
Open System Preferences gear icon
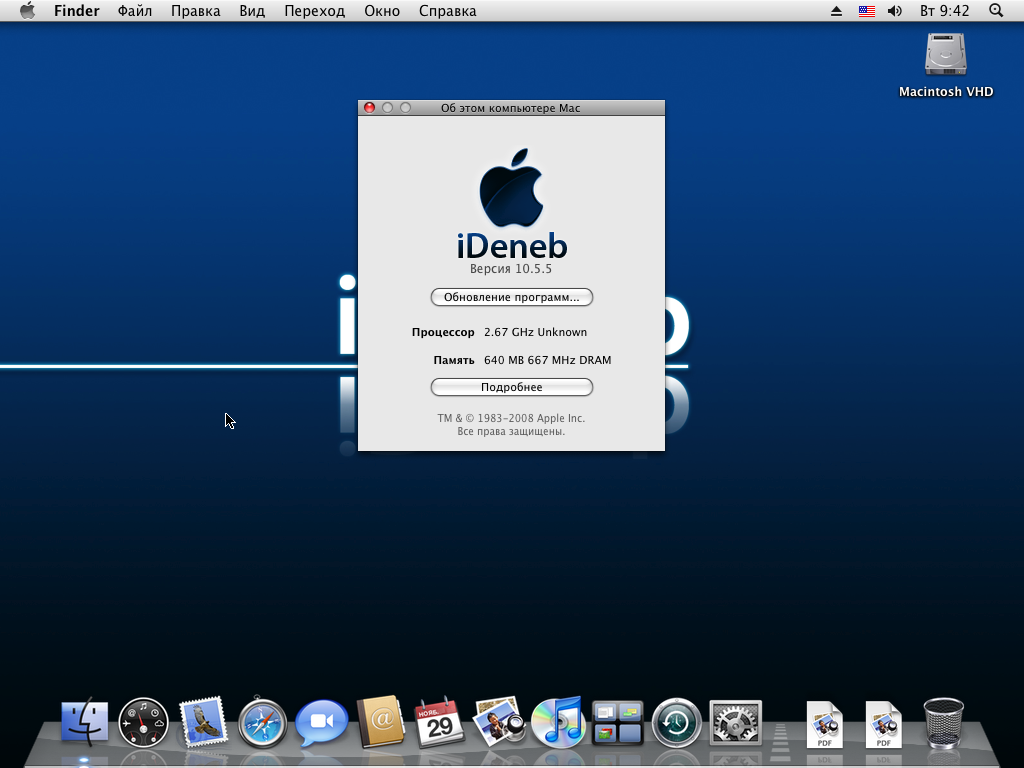pyautogui.click(x=736, y=722)
